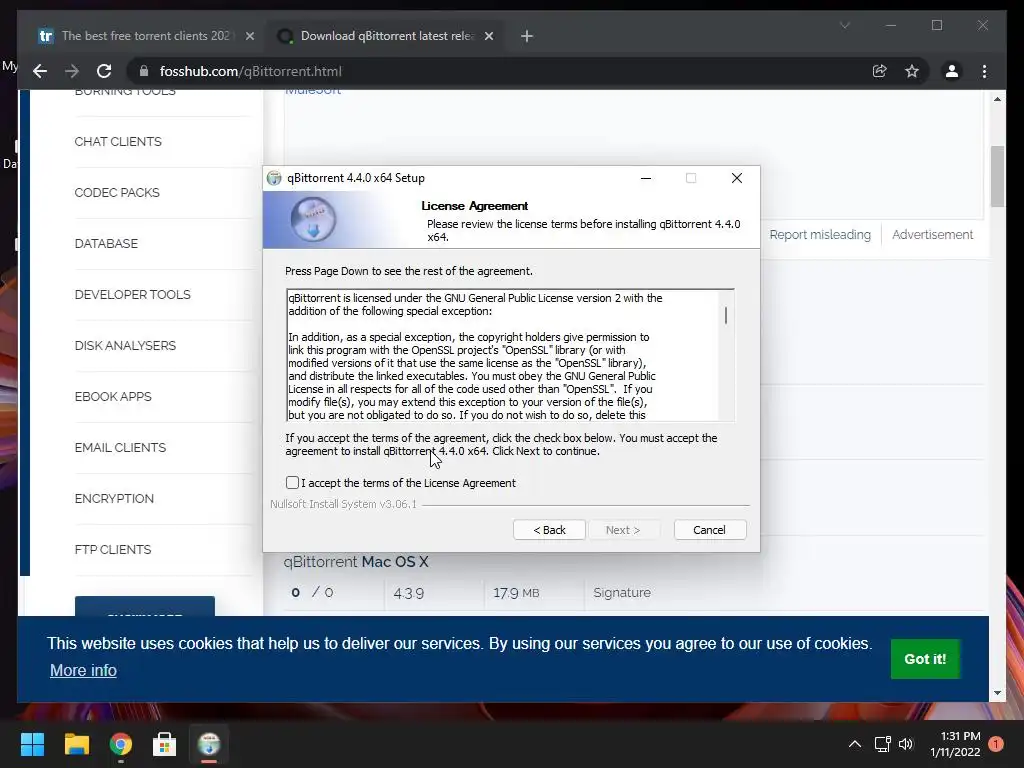Click the 4.3.9 version cell
The height and width of the screenshot is (768, 1024).
click(409, 593)
